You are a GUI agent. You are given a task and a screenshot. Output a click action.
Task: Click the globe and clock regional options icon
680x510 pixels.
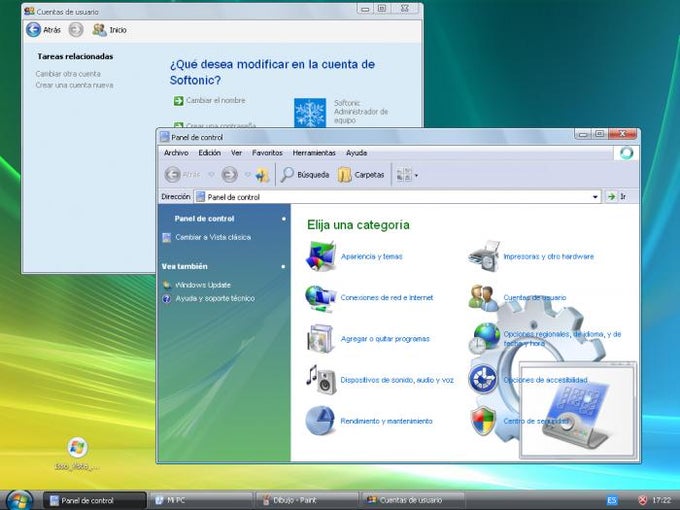click(x=484, y=339)
